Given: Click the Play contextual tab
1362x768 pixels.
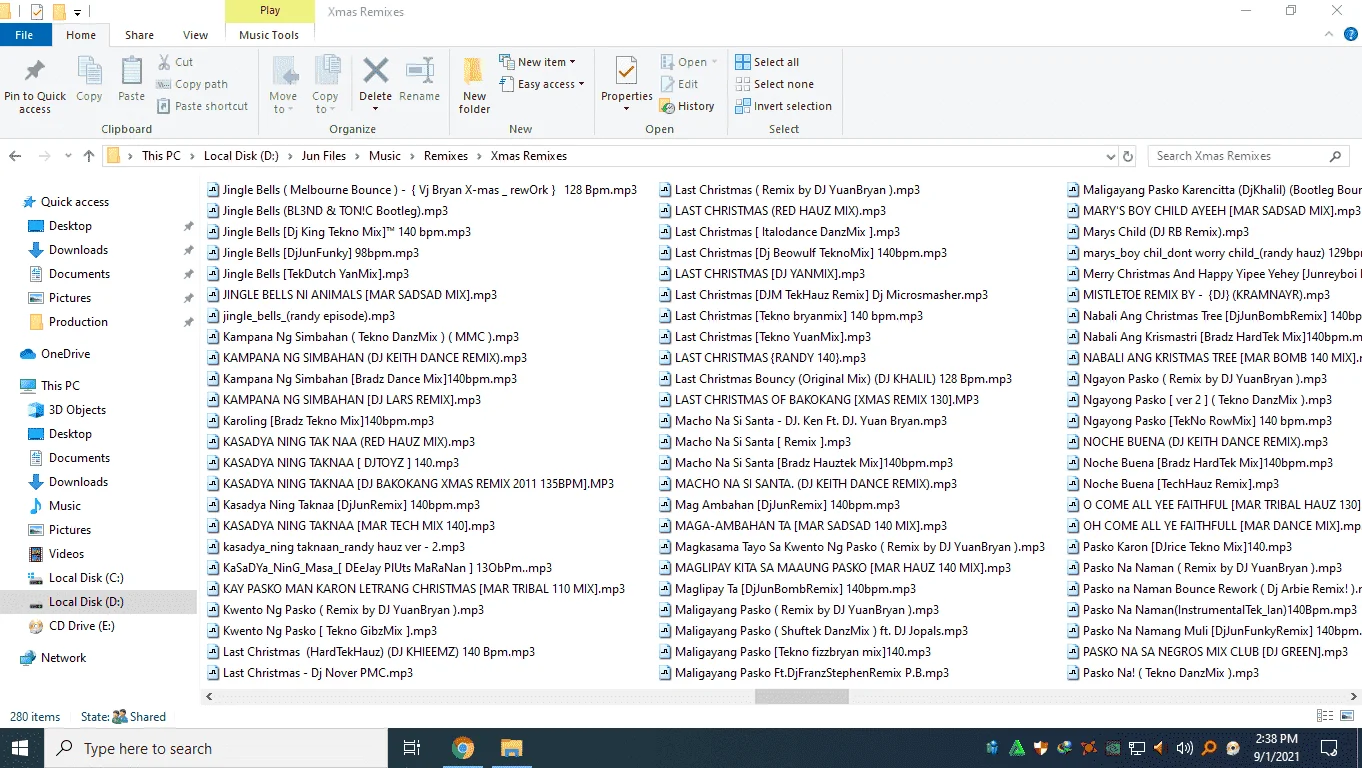Looking at the screenshot, I should [x=270, y=10].
